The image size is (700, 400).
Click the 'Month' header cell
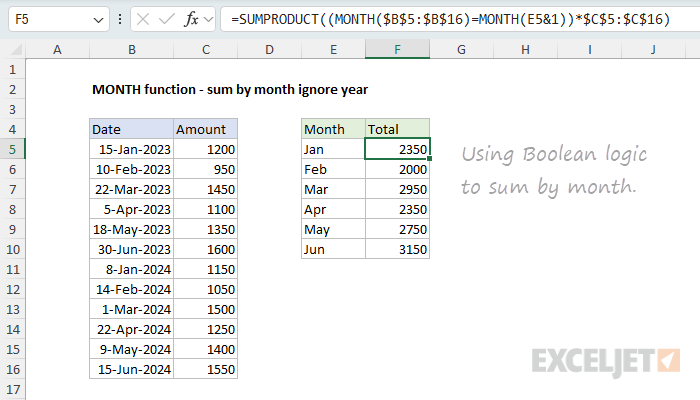pyautogui.click(x=333, y=129)
